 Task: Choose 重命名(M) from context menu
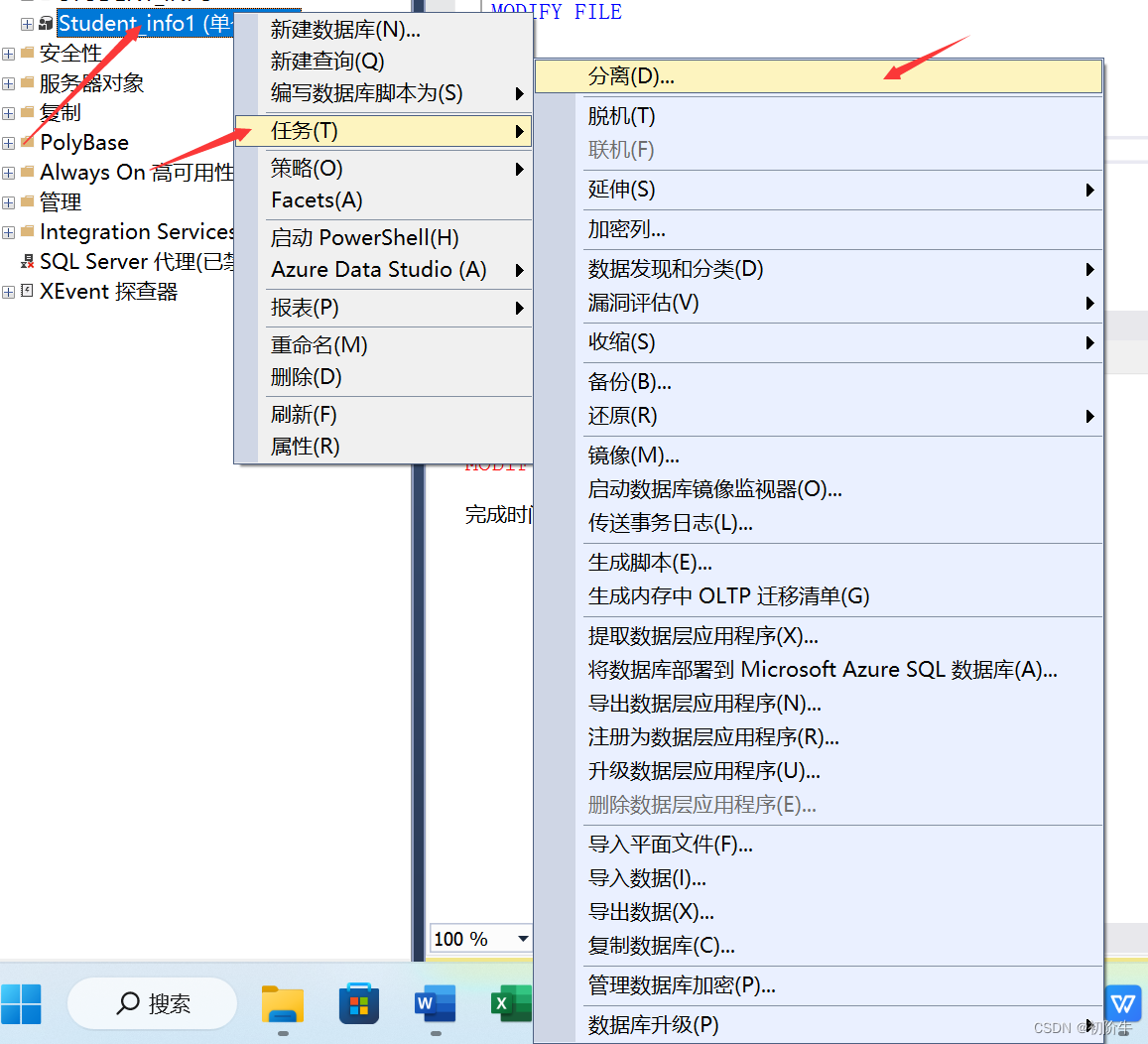[384, 344]
